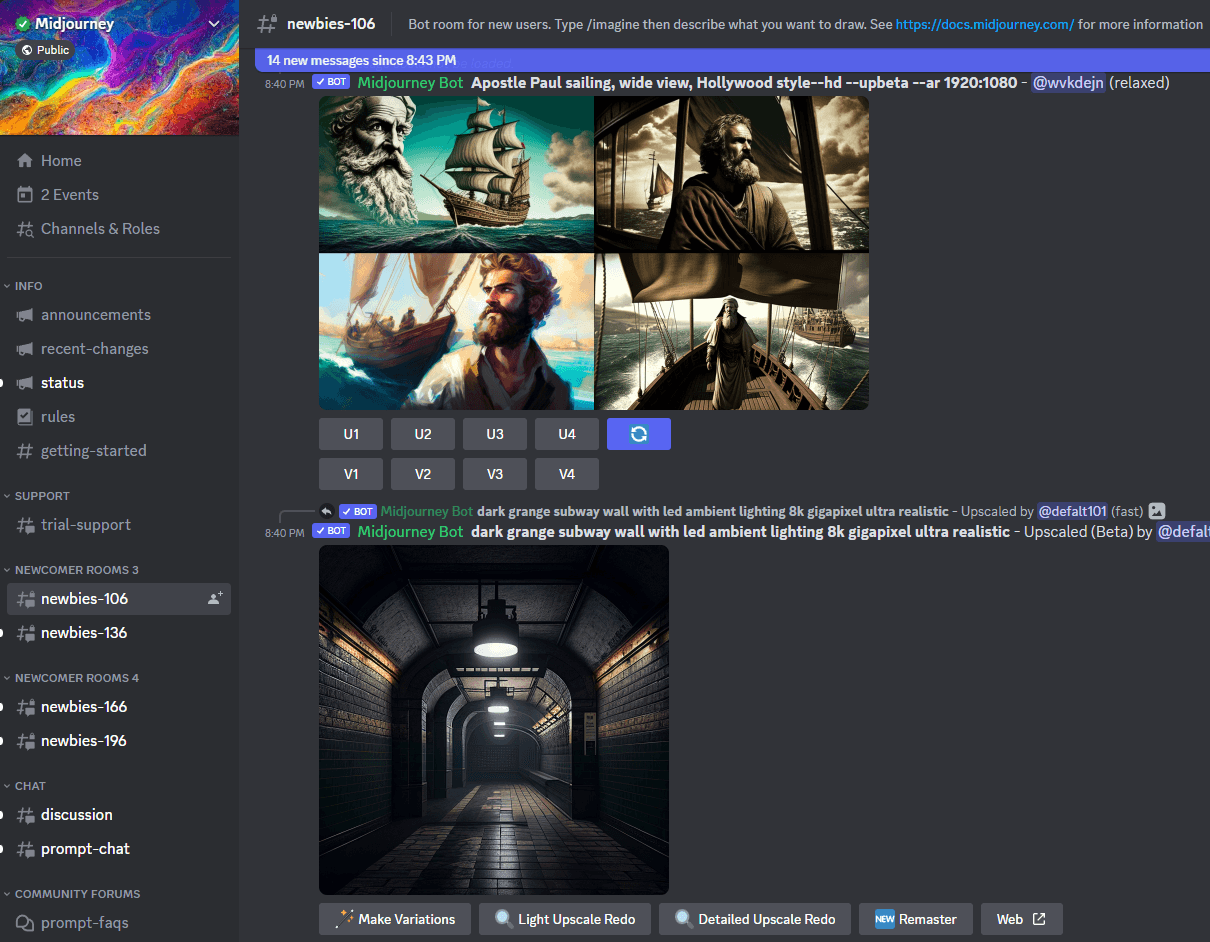1210x942 pixels.
Task: Click the U1 upscale button
Action: click(x=351, y=434)
